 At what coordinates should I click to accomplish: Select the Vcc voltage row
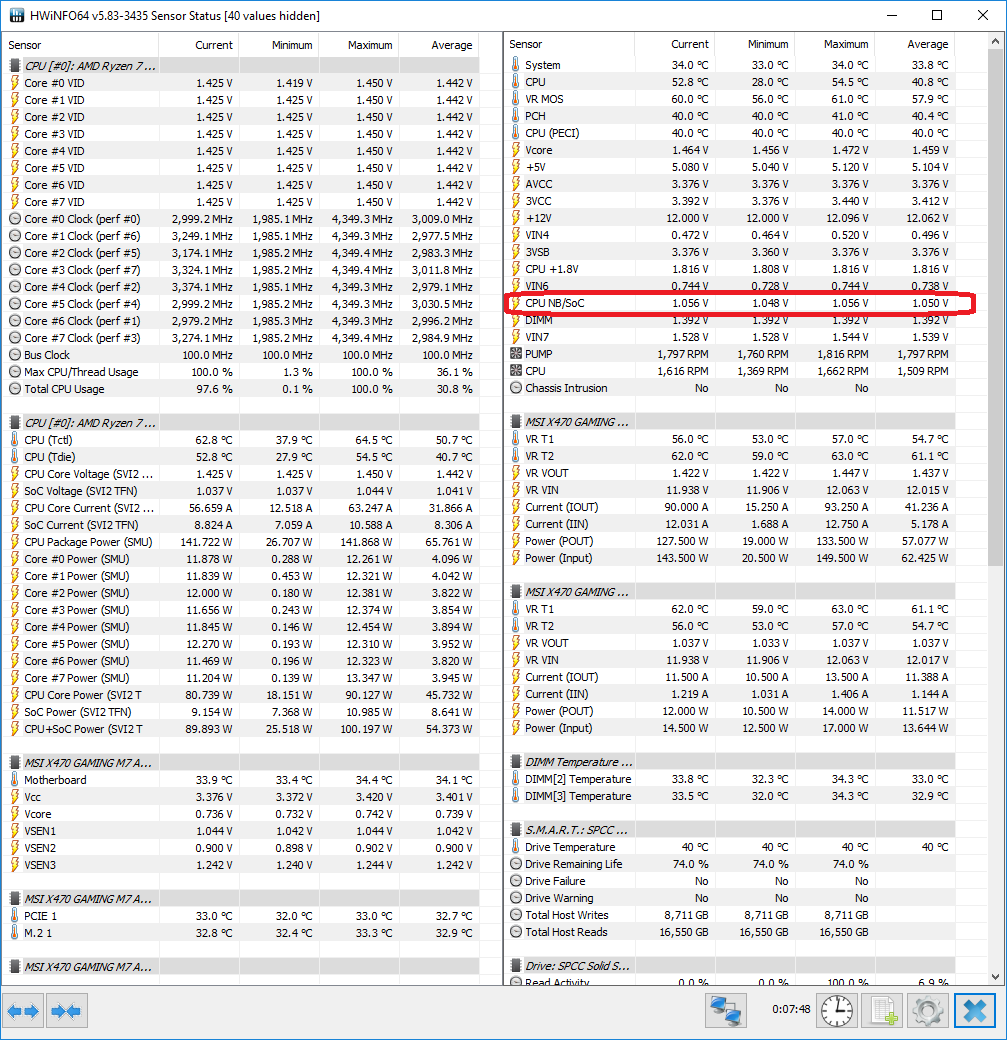240,797
